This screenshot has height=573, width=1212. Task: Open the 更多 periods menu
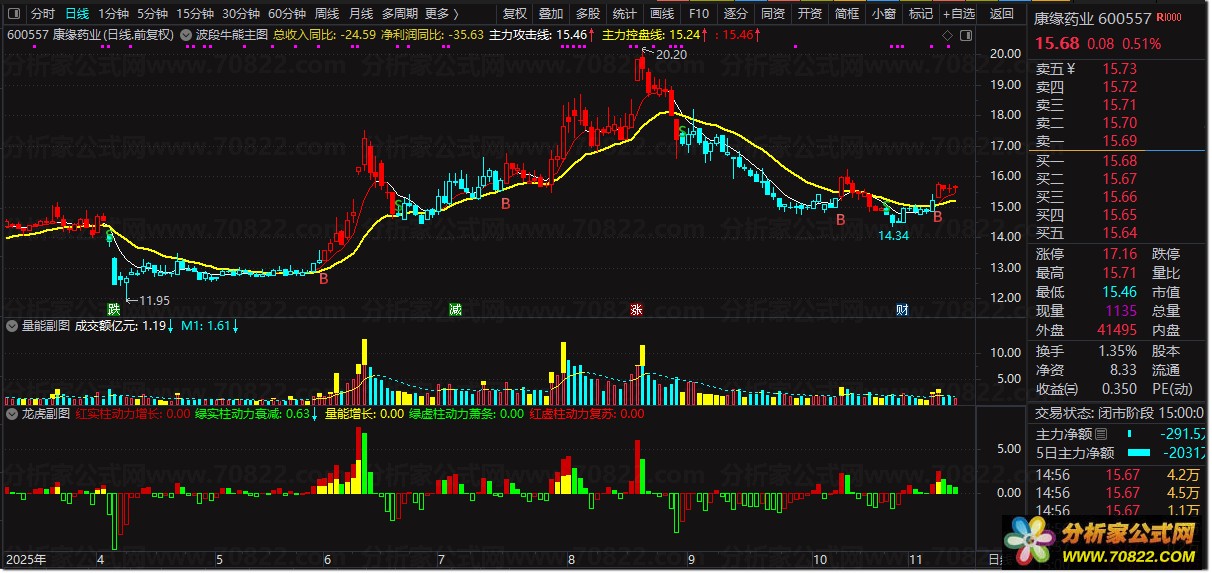441,14
